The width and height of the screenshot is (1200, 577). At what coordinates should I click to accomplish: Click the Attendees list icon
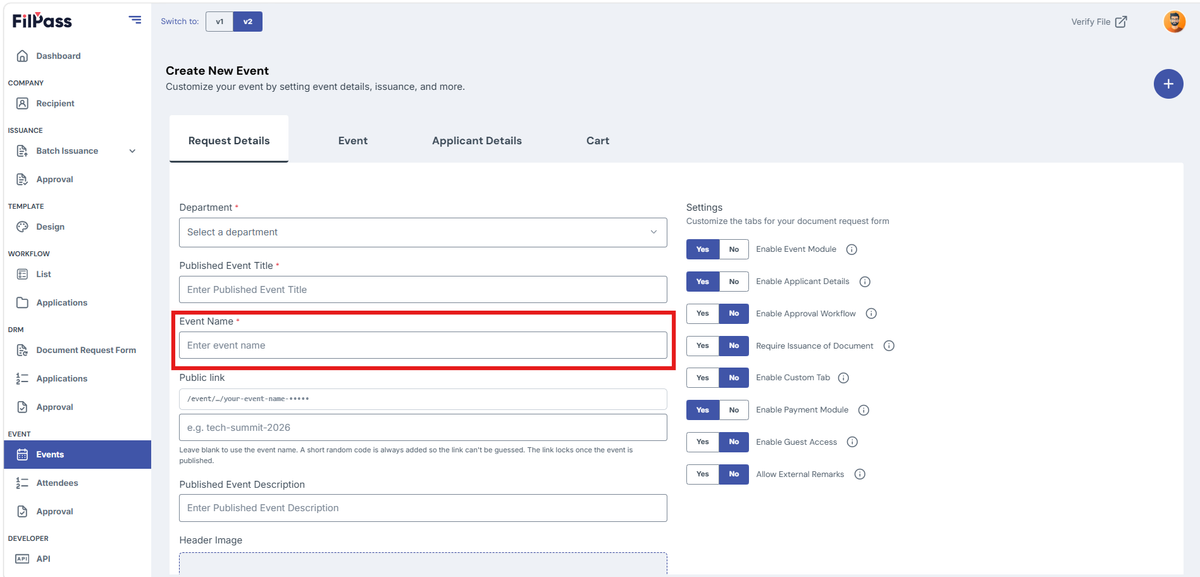[x=22, y=483]
